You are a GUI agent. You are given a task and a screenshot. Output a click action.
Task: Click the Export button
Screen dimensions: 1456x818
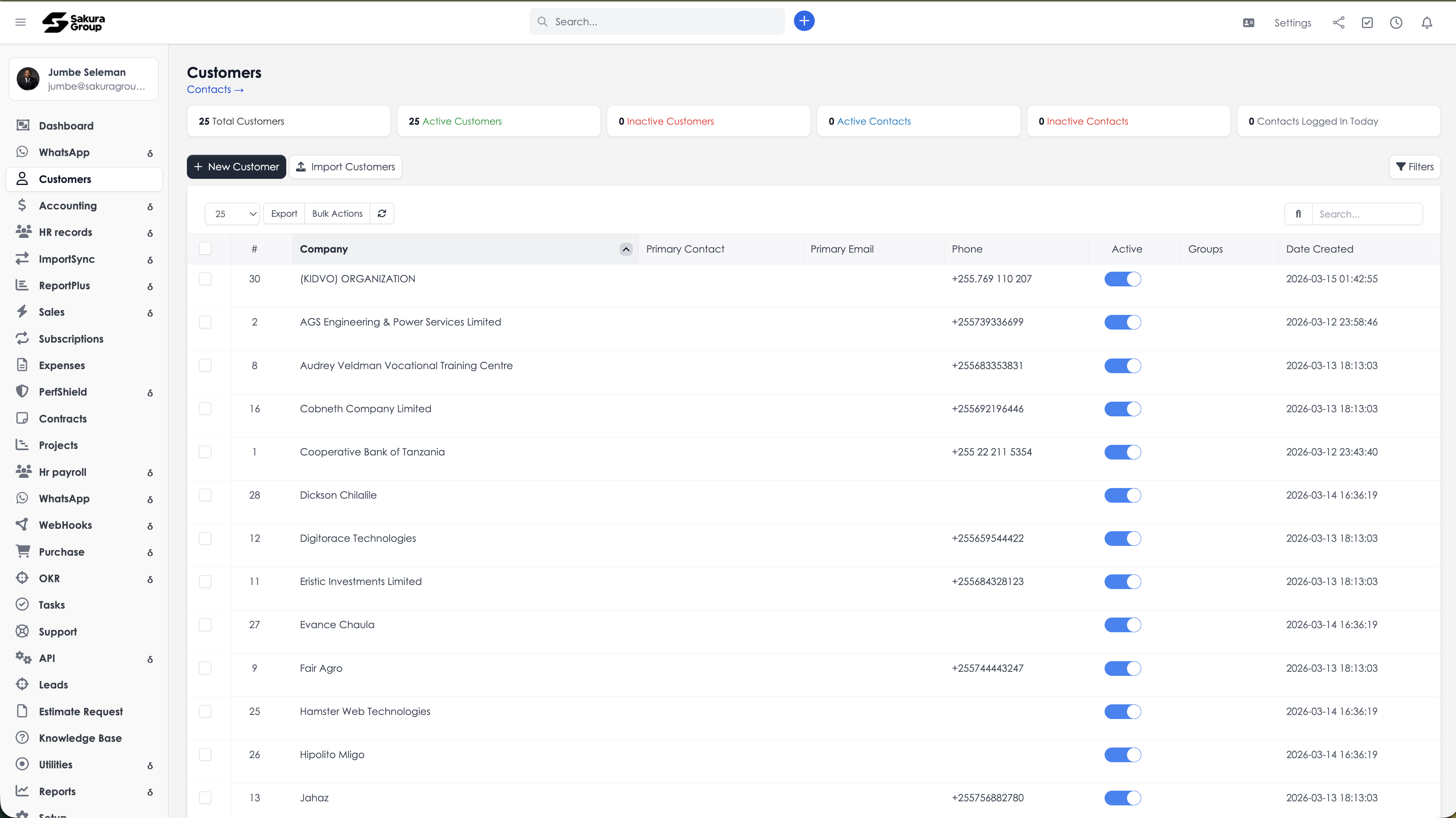click(x=284, y=213)
